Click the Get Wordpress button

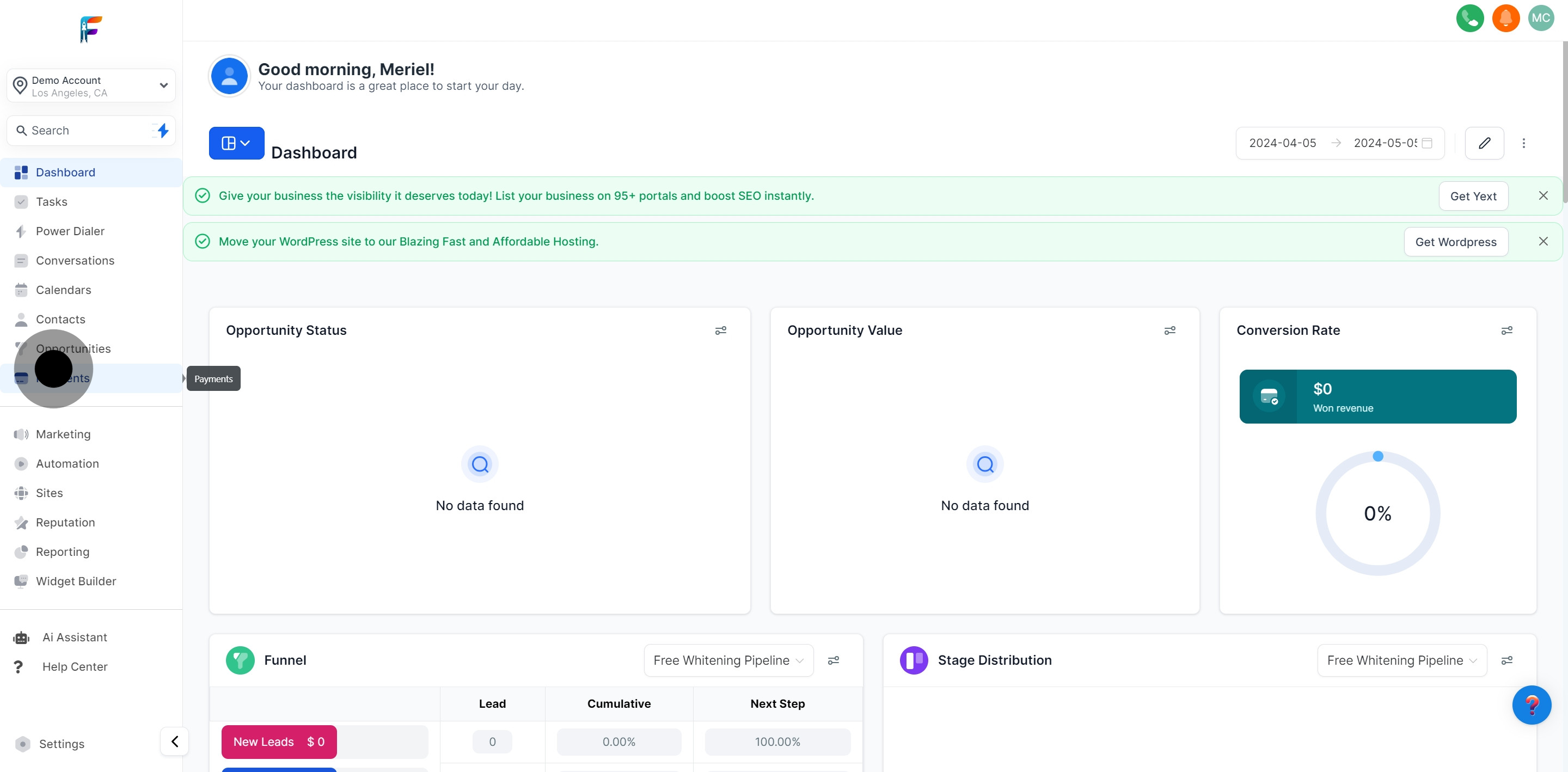click(1455, 242)
